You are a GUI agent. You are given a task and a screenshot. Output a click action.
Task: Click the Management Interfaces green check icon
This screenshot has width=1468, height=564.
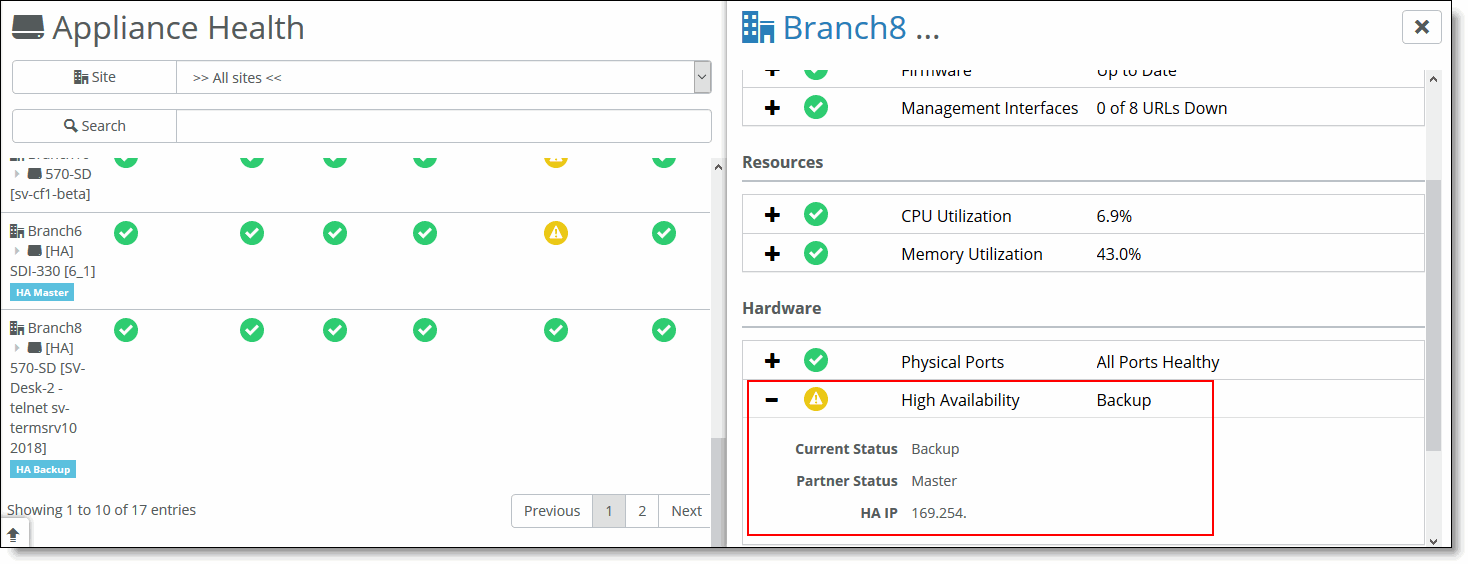point(816,107)
